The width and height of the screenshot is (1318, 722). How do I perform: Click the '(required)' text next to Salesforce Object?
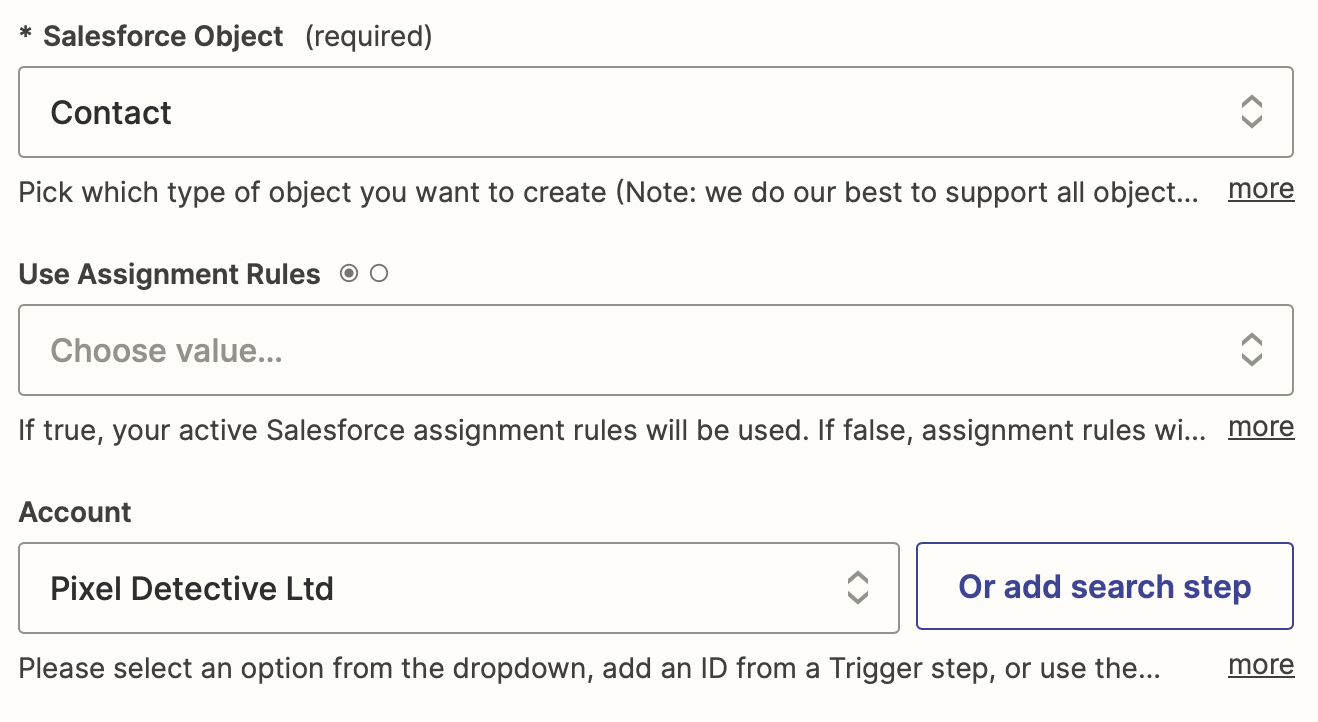(x=368, y=37)
